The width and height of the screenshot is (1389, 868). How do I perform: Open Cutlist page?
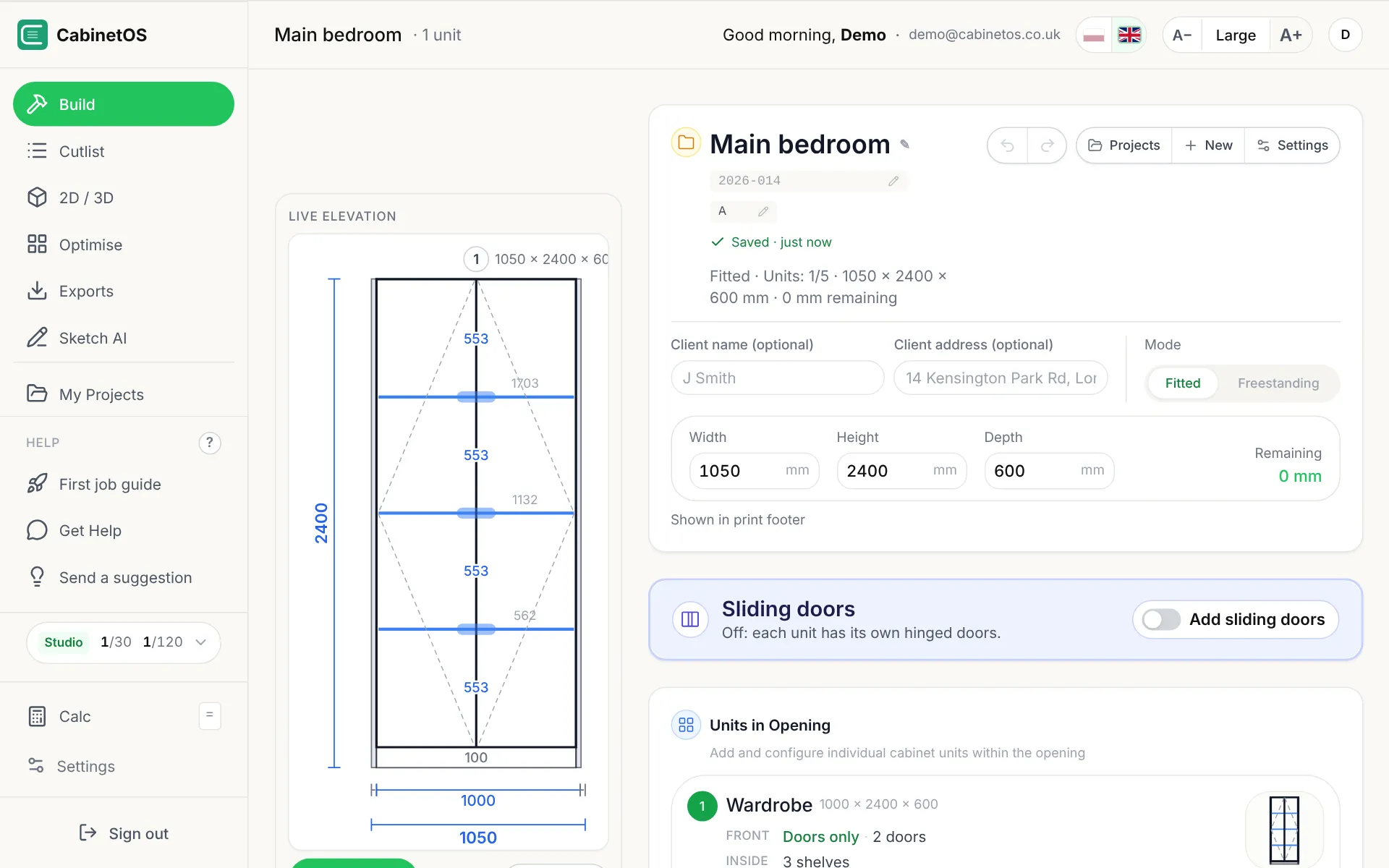[x=124, y=151]
